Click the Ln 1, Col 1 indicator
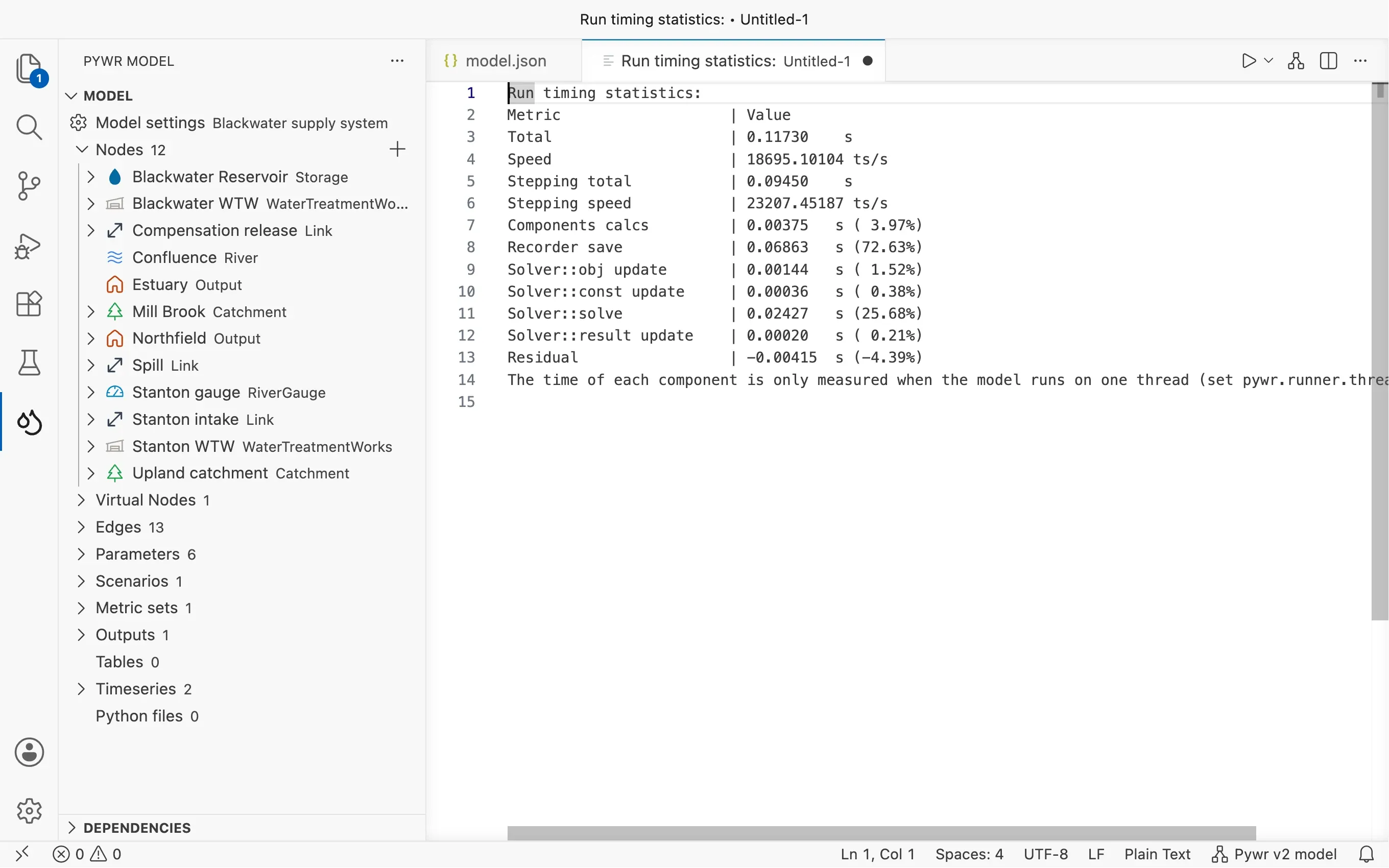 coord(878,854)
